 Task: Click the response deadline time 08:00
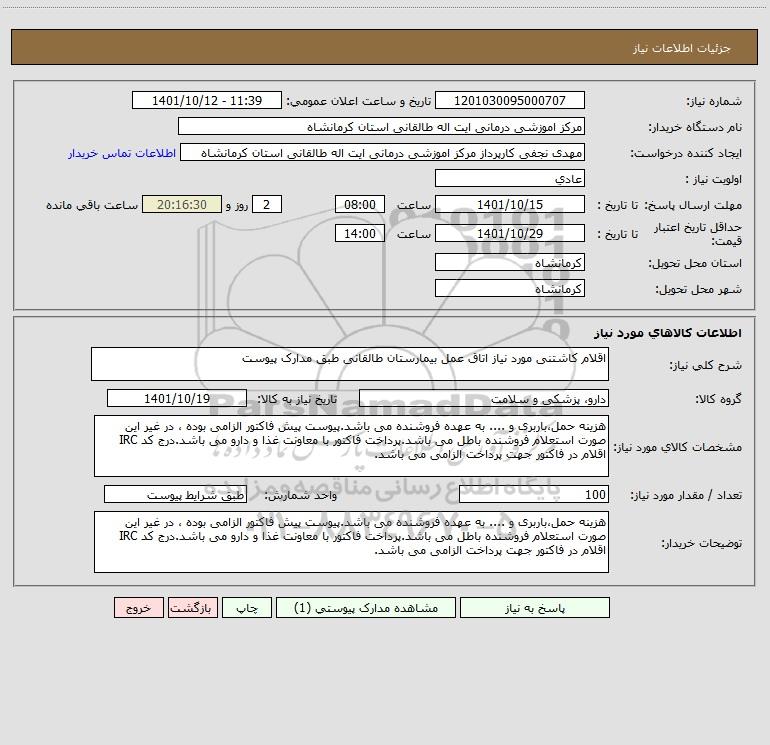point(359,204)
